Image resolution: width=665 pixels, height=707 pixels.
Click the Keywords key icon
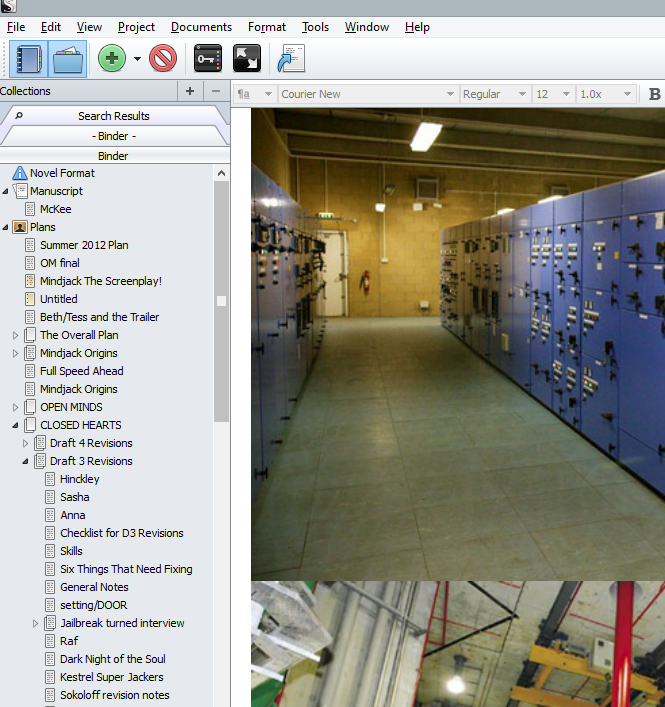tap(207, 59)
